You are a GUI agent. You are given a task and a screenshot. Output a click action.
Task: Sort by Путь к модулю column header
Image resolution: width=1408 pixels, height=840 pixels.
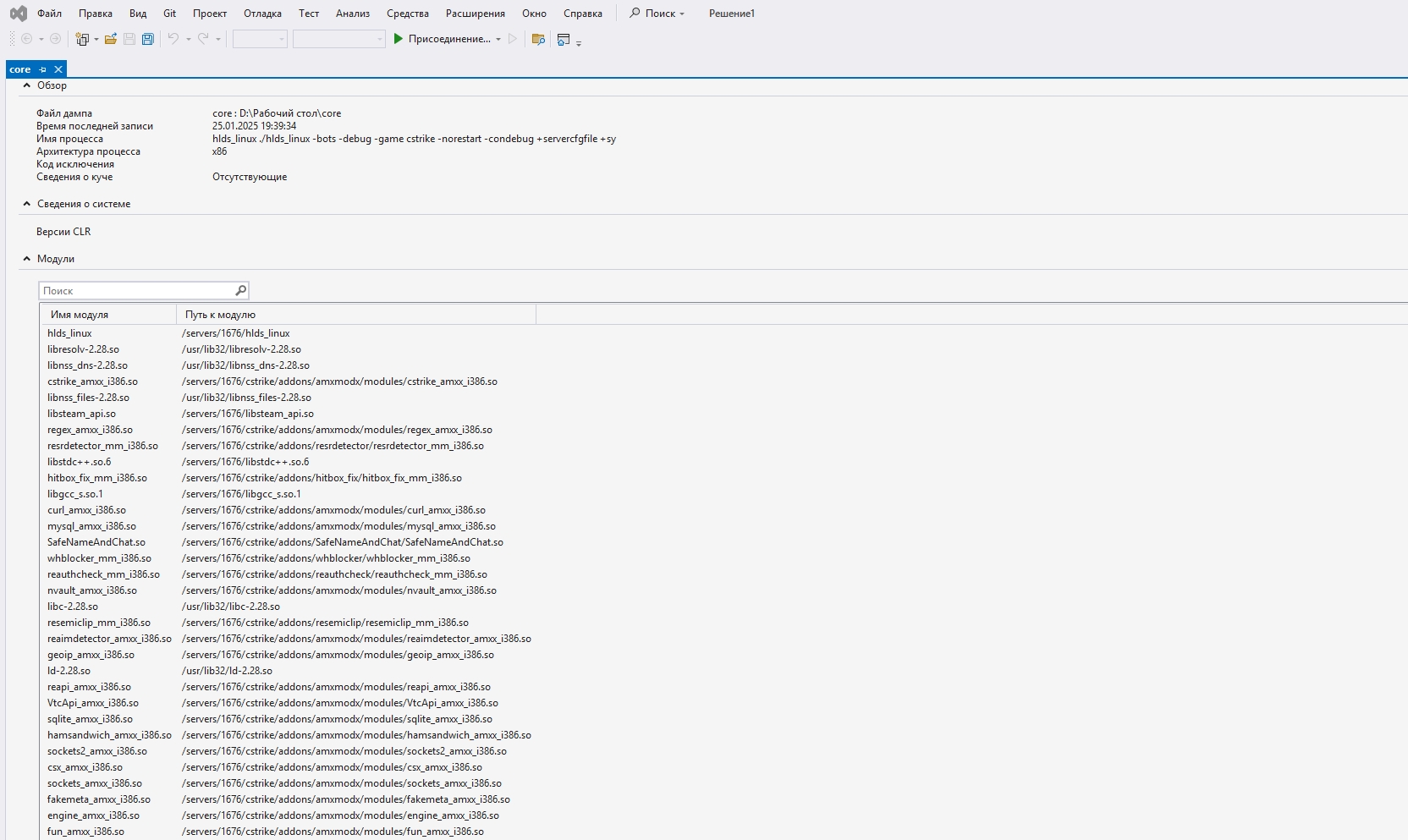356,315
